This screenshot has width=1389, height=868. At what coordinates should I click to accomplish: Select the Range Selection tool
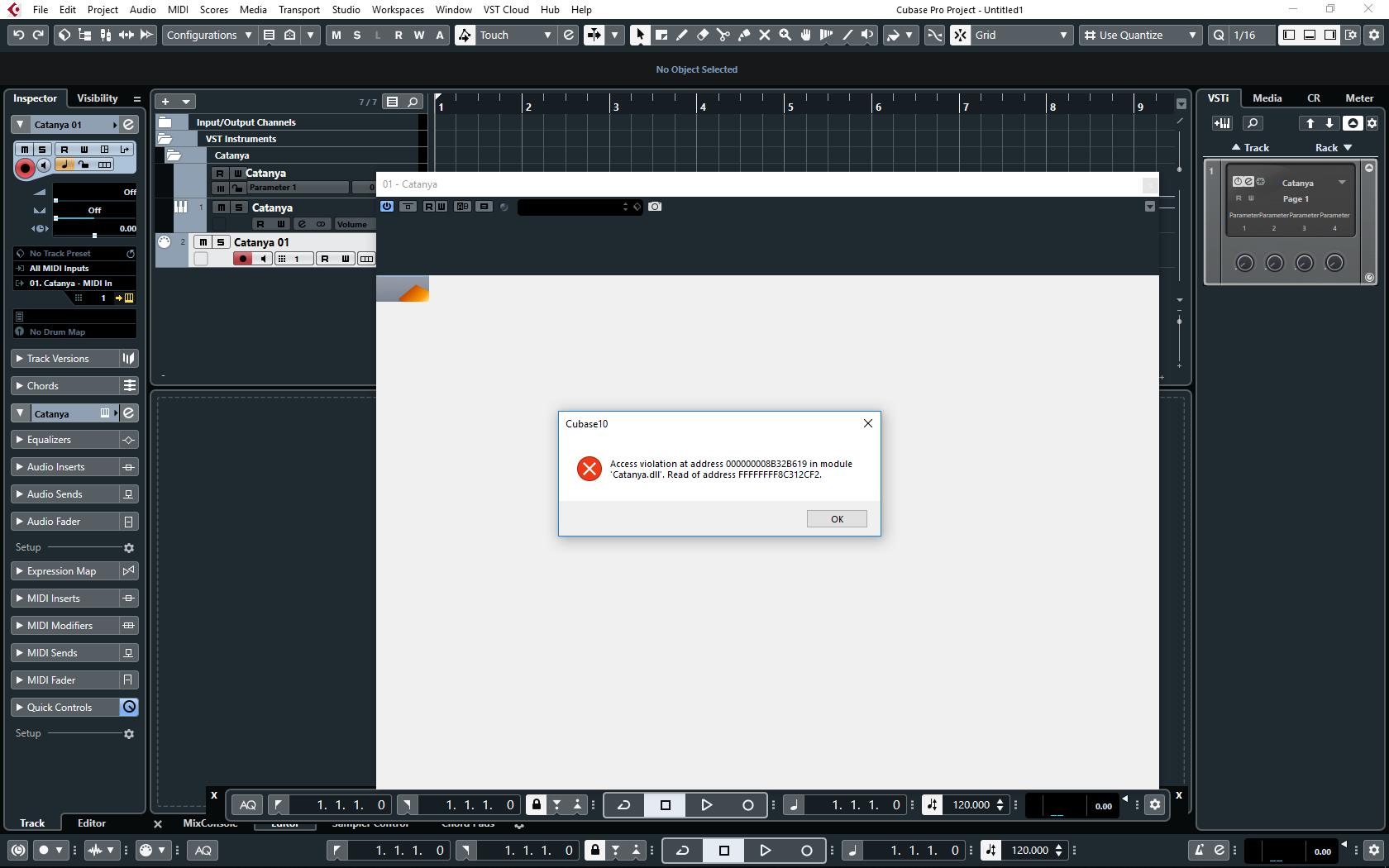tap(661, 35)
